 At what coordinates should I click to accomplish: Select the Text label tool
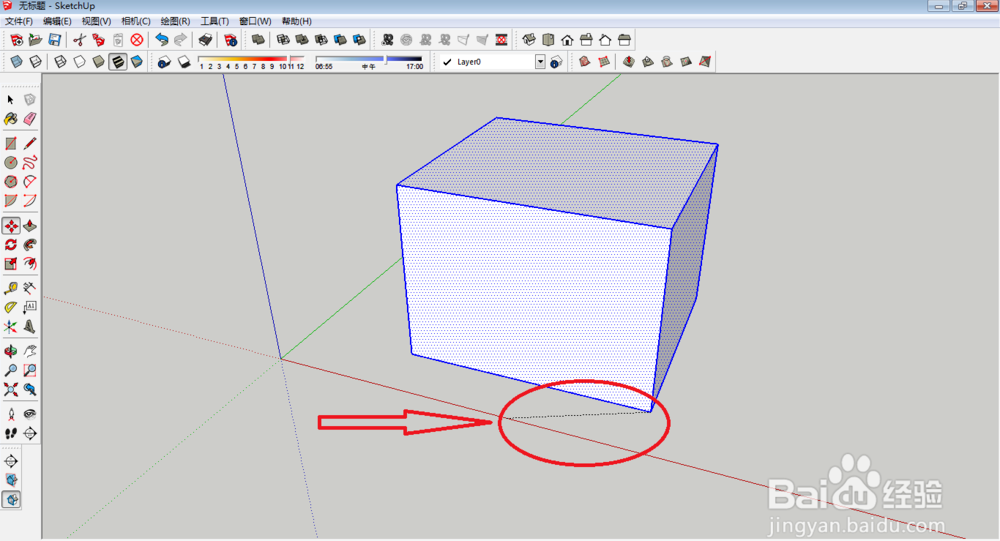click(30, 308)
